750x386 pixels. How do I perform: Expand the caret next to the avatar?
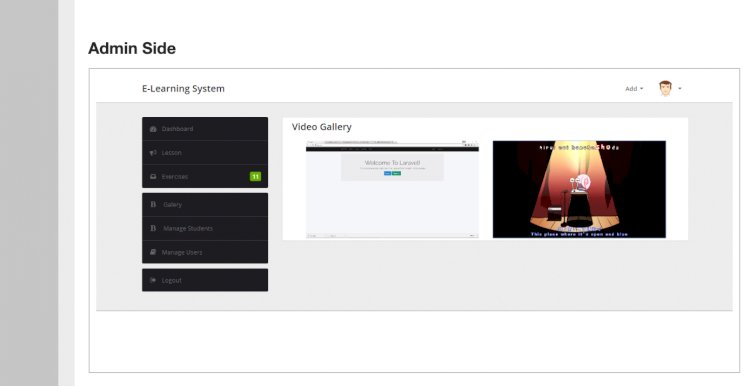(x=680, y=88)
